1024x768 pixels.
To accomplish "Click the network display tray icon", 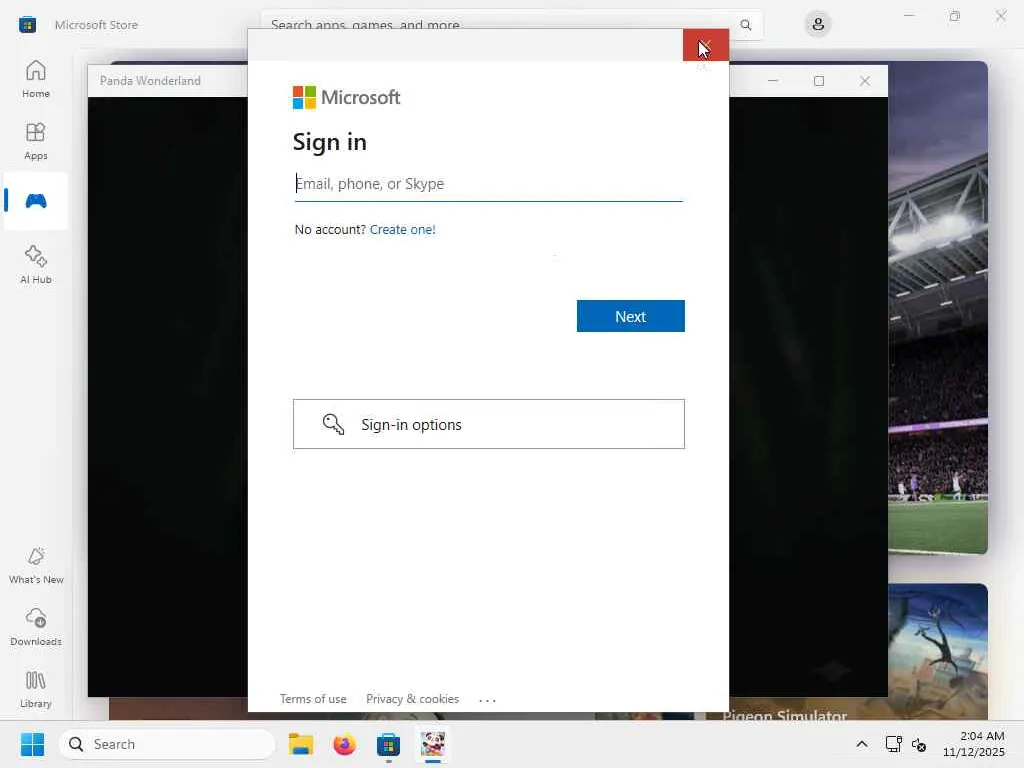I will [893, 744].
